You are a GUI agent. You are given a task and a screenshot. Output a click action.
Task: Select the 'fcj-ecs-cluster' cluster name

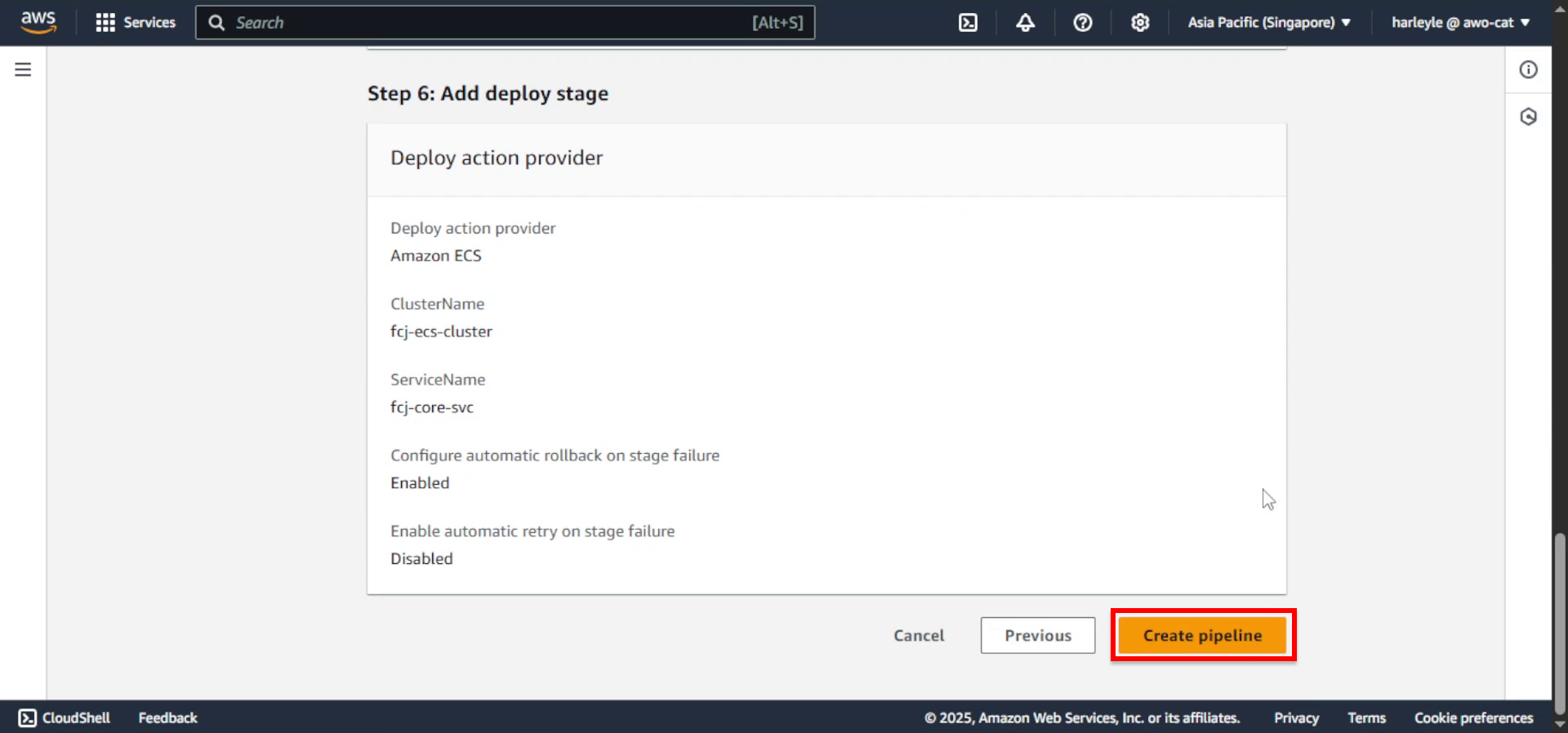pos(441,331)
